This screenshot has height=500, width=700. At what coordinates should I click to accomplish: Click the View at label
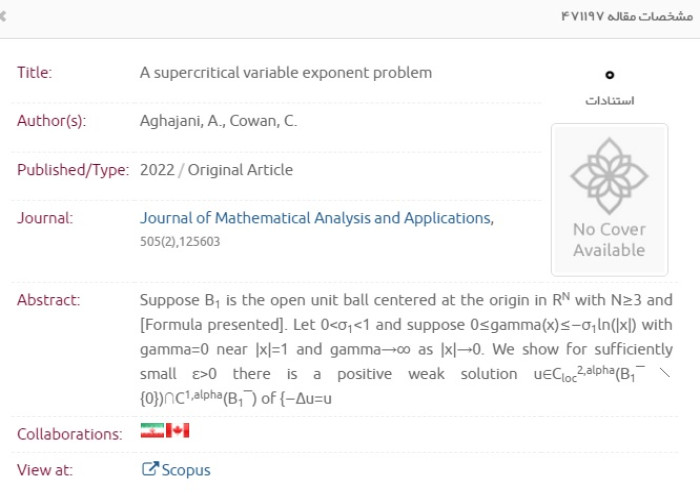[45, 470]
